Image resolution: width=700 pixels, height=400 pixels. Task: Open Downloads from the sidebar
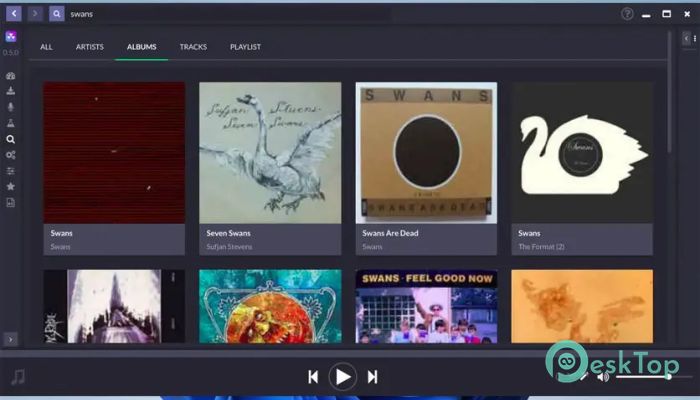[11, 91]
